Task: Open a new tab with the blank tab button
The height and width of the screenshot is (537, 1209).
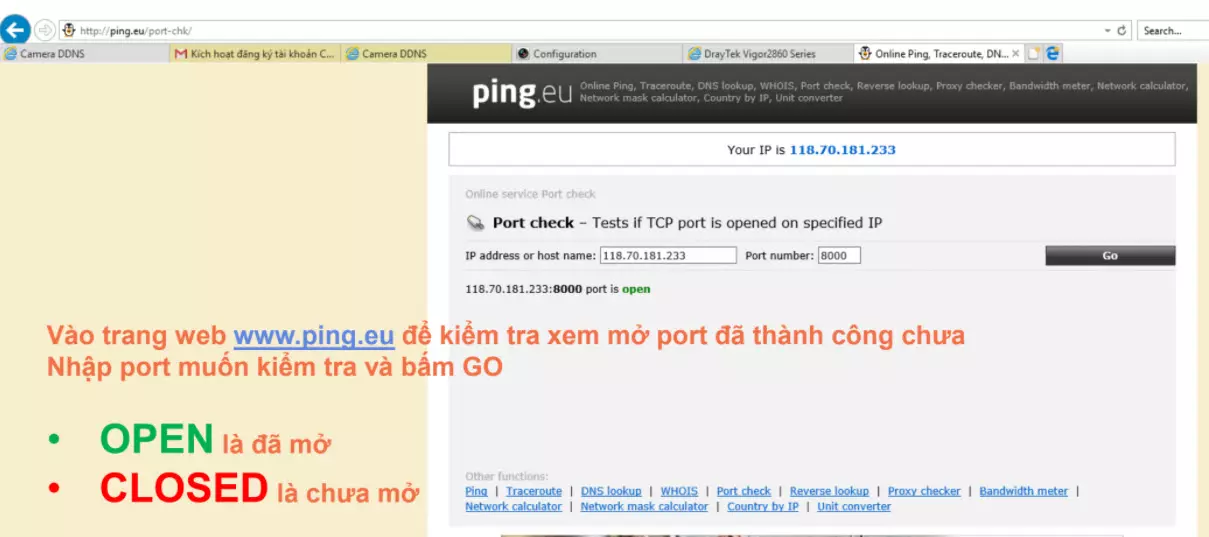Action: [x=1034, y=54]
